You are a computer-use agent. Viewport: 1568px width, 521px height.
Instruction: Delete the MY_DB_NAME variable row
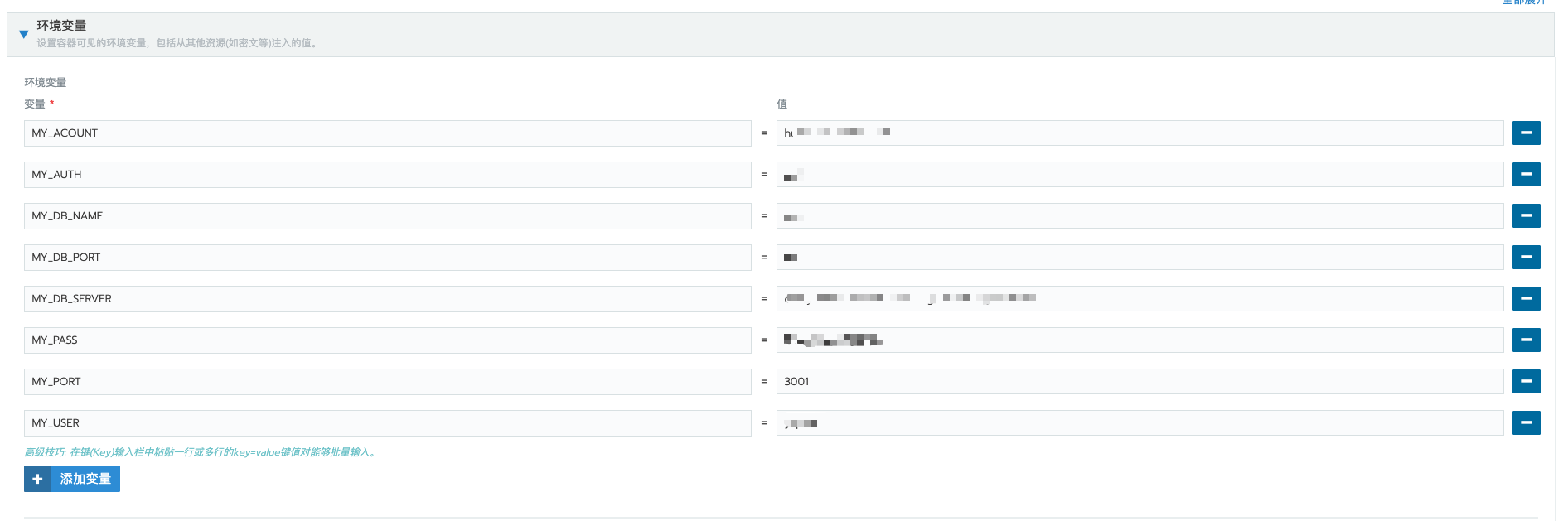click(1526, 215)
